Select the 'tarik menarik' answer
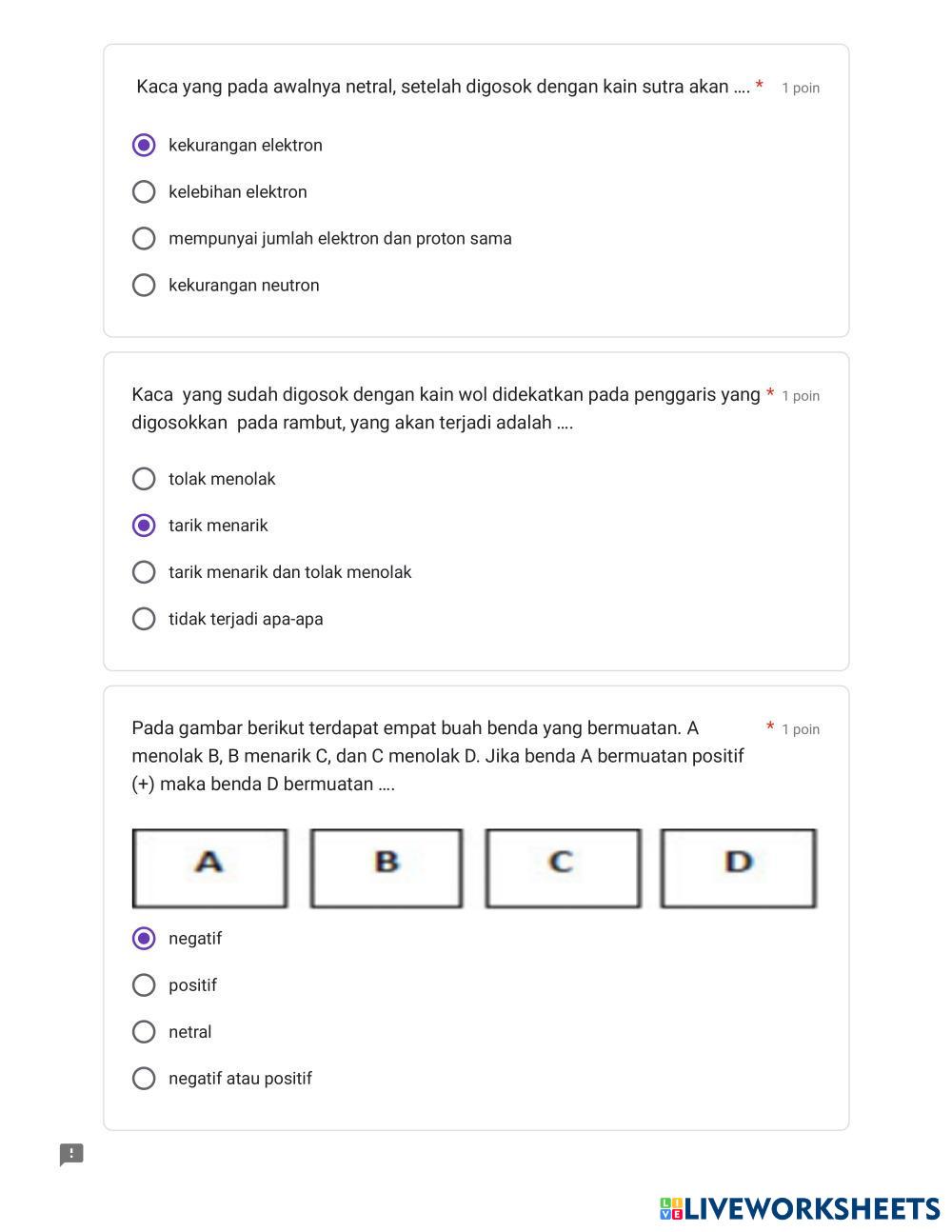The width and height of the screenshot is (952, 1232). click(x=144, y=526)
